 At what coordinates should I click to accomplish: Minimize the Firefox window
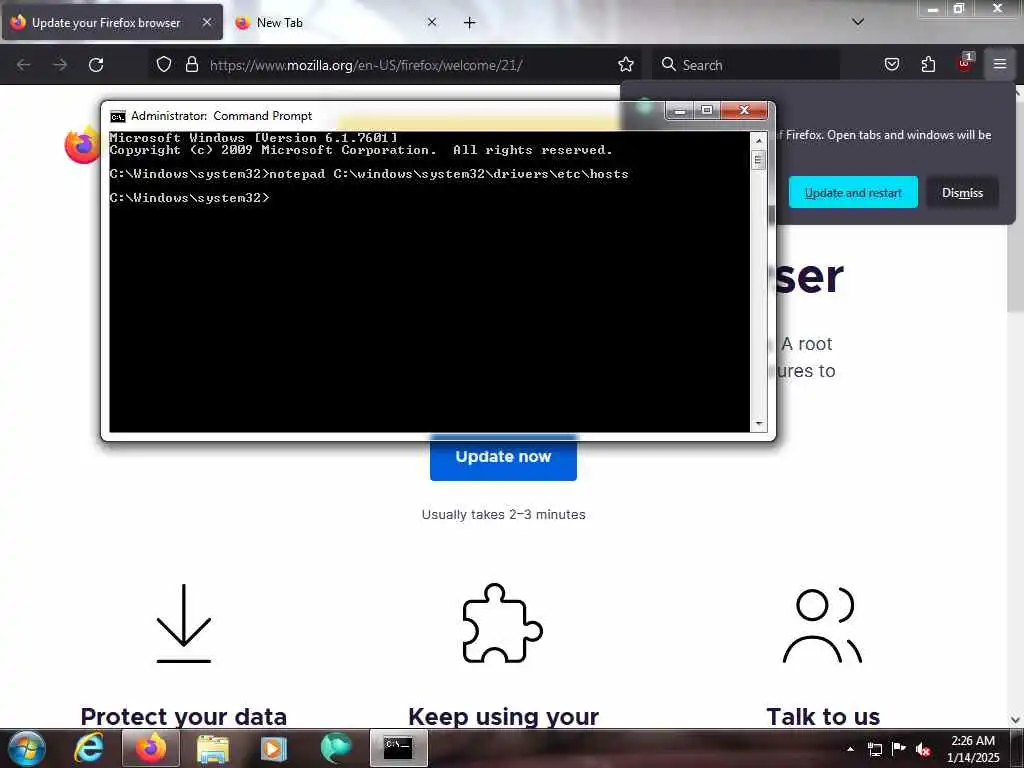click(x=933, y=8)
